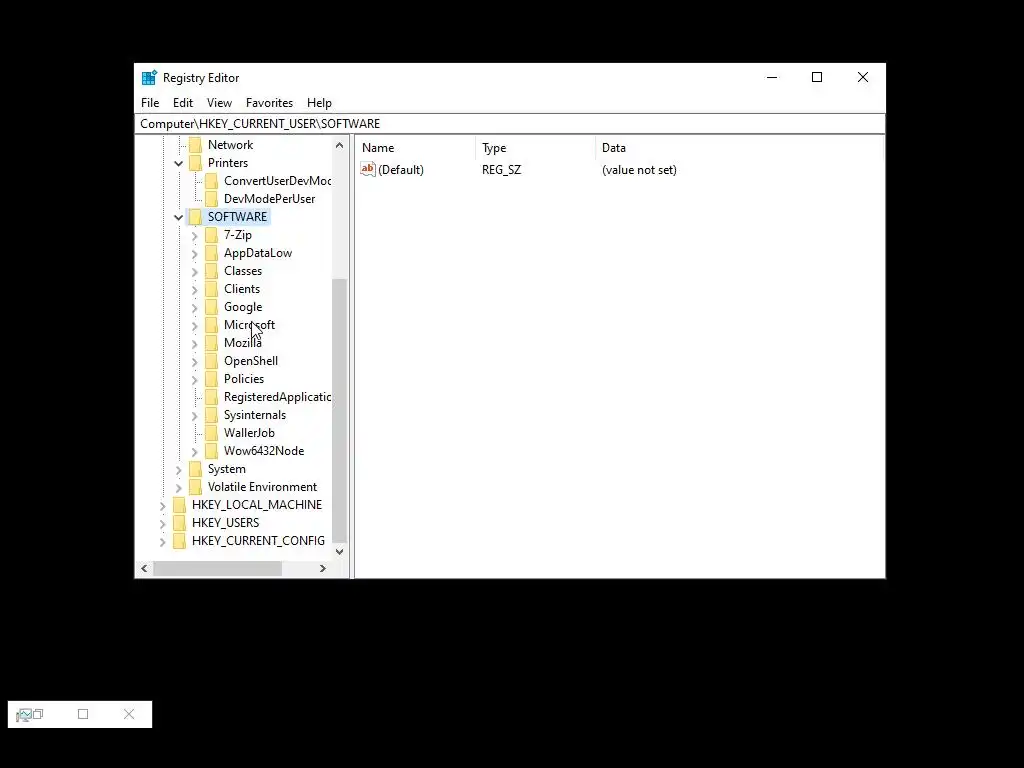Click the Sysinternals folder icon
Viewport: 1024px width, 768px height.
coord(212,415)
